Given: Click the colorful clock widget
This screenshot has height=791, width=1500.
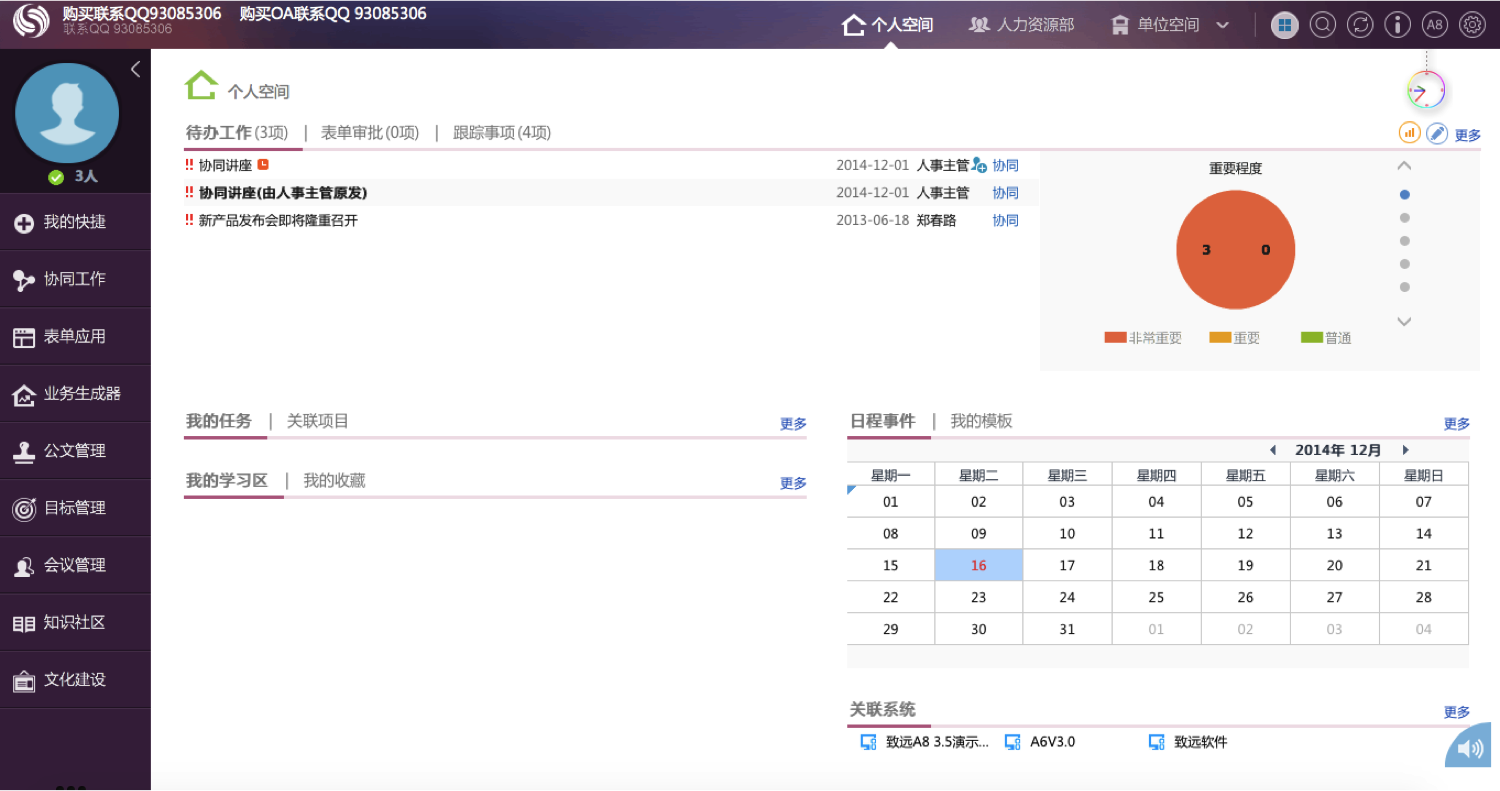Looking at the screenshot, I should [1426, 90].
